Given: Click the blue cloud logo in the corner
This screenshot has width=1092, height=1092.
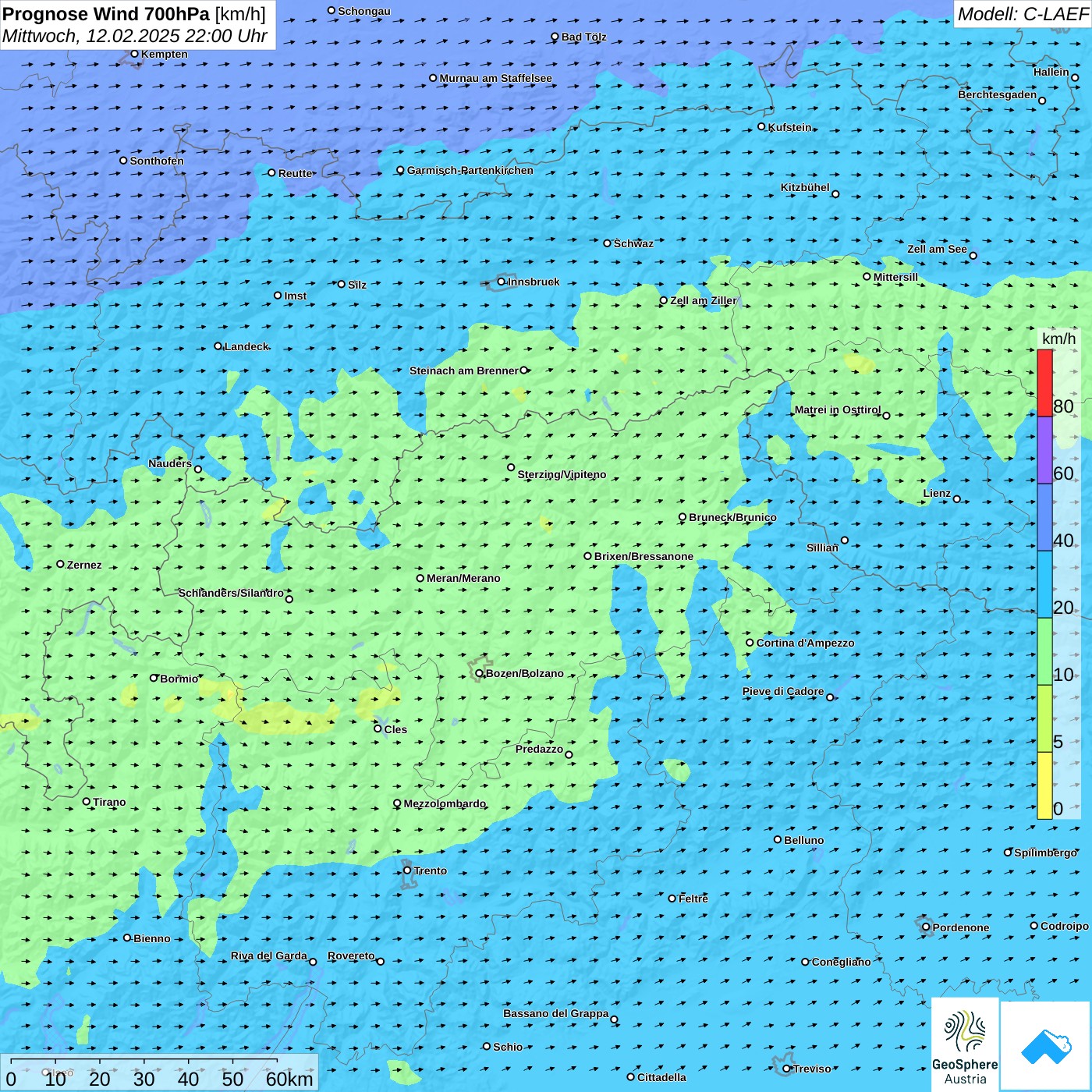Looking at the screenshot, I should tap(1045, 1046).
